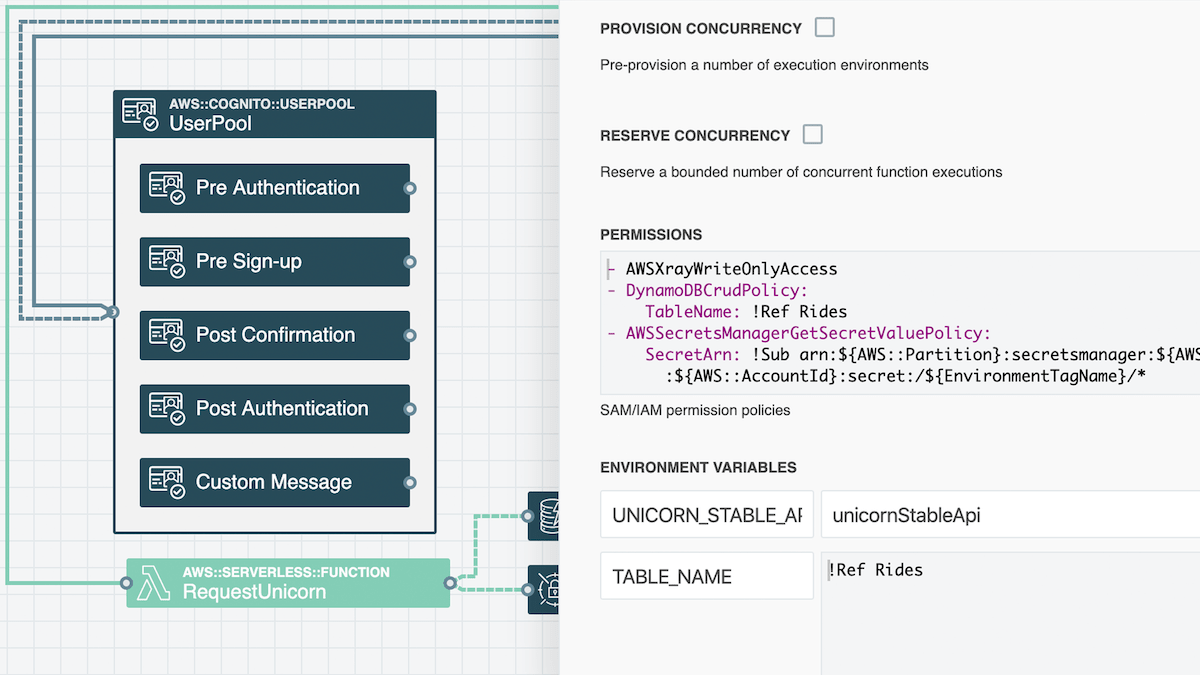Select the Pre Sign-up trigger
Image resolution: width=1200 pixels, height=675 pixels.
275,262
